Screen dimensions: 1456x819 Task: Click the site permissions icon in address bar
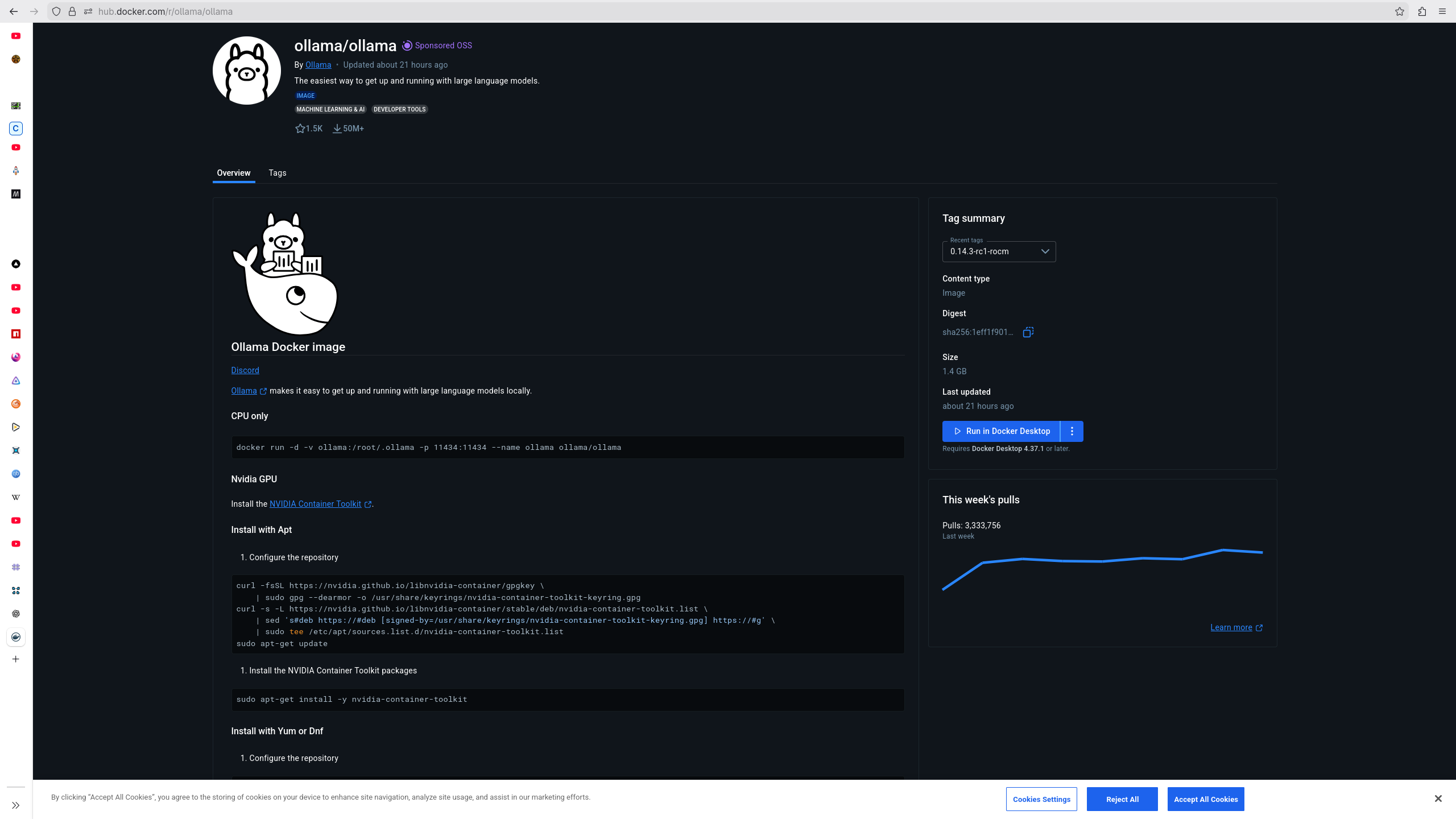[x=88, y=11]
